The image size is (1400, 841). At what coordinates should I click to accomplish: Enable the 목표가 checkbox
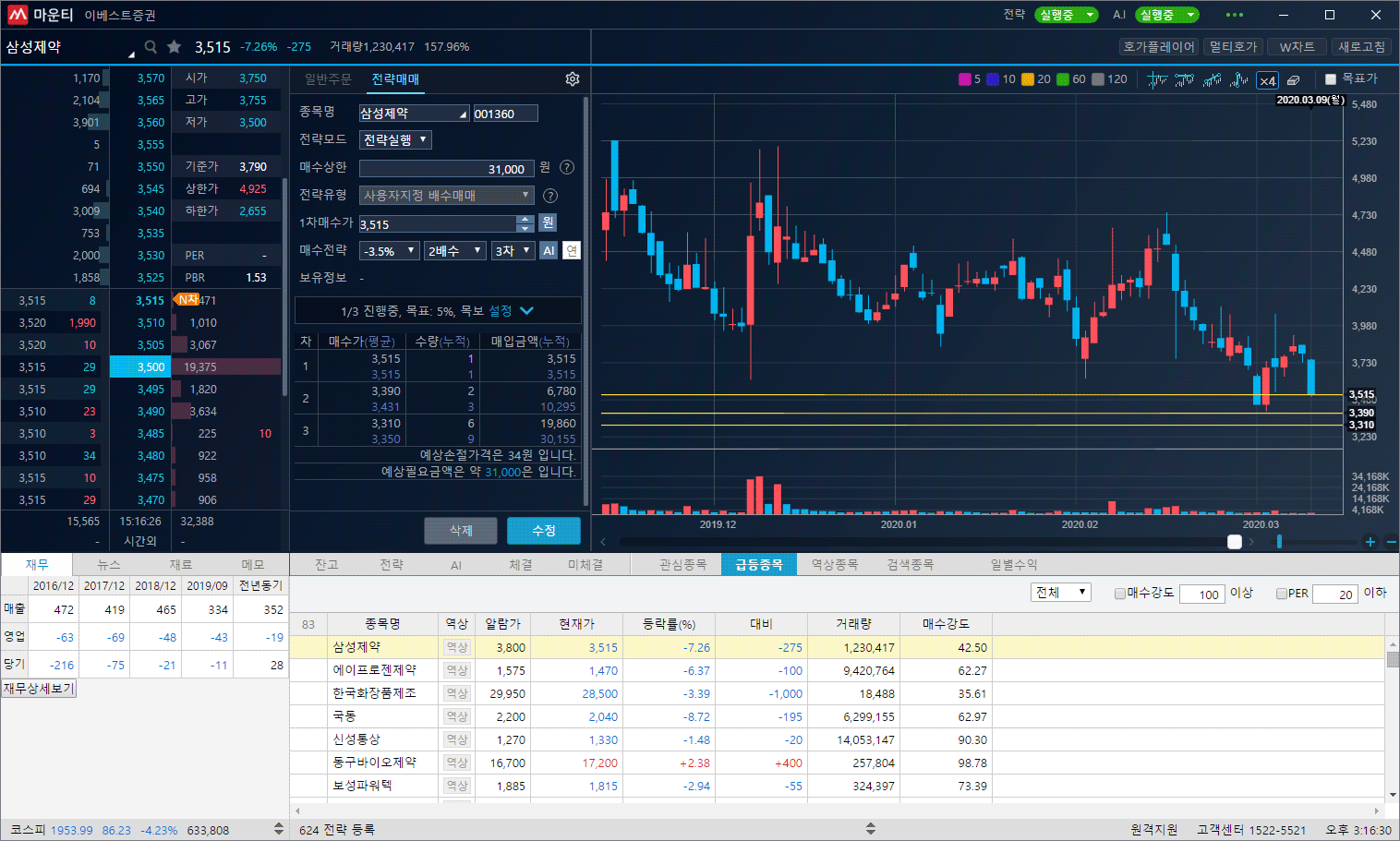1331,79
